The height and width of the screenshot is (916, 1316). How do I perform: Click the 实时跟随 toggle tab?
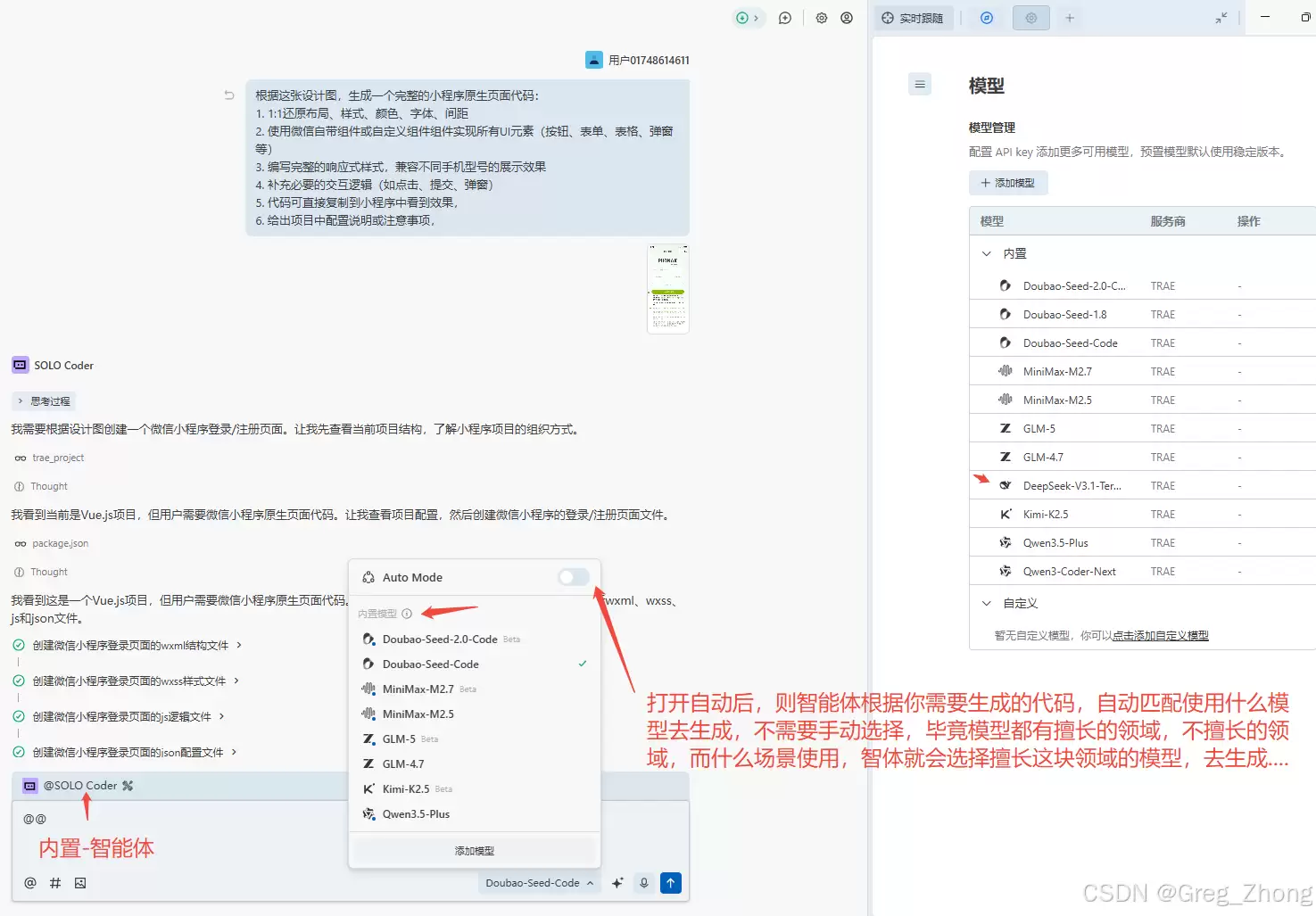(914, 17)
